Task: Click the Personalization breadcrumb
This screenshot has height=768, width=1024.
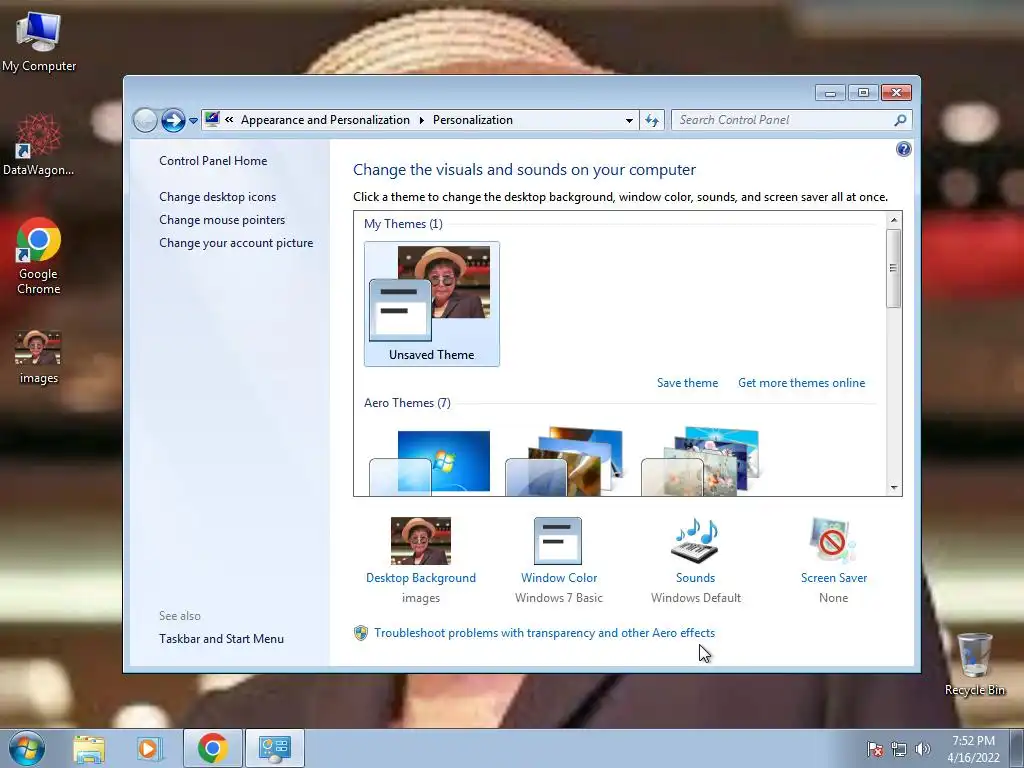Action: [473, 120]
